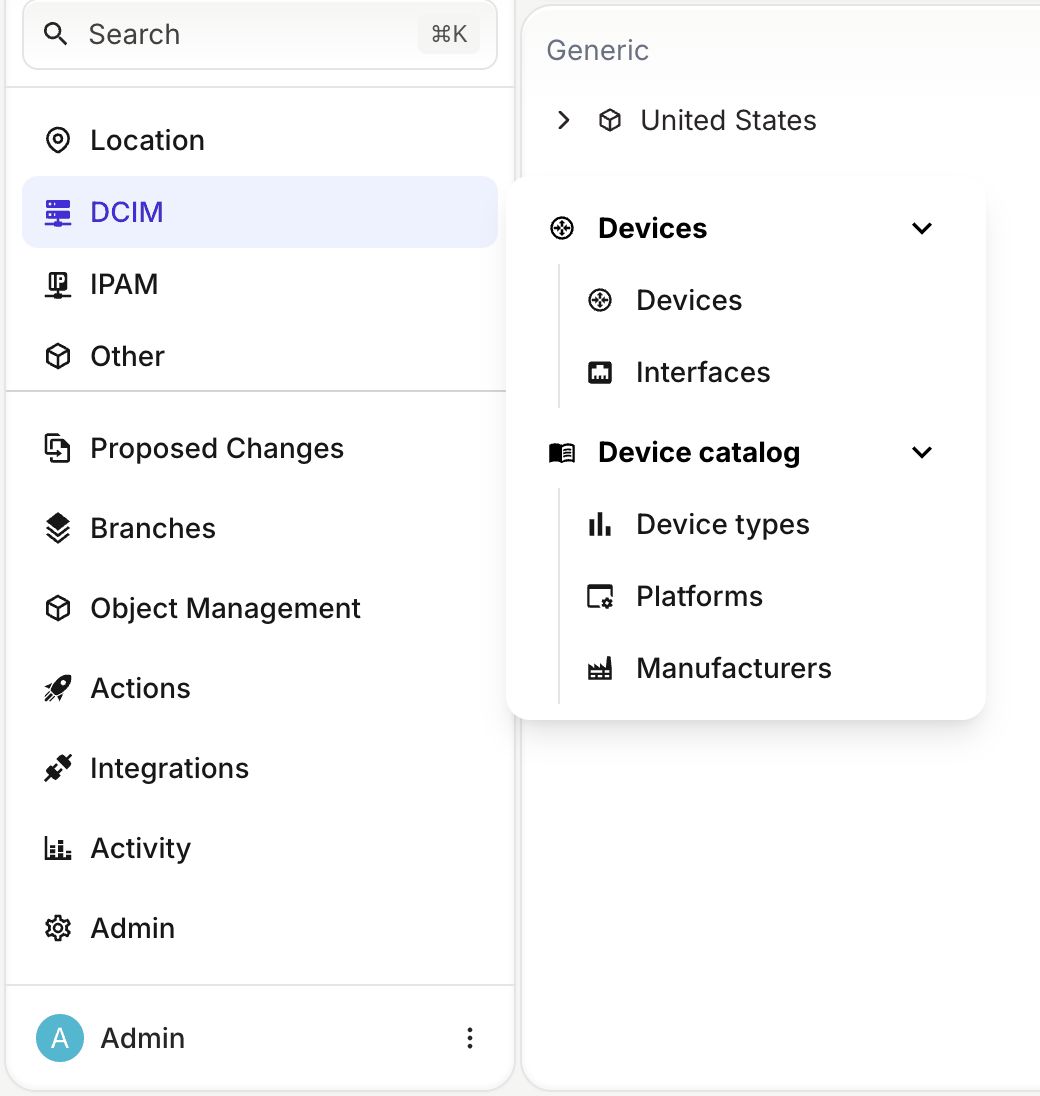This screenshot has width=1040, height=1096.
Task: Click the DCIM server icon
Action: 58,212
